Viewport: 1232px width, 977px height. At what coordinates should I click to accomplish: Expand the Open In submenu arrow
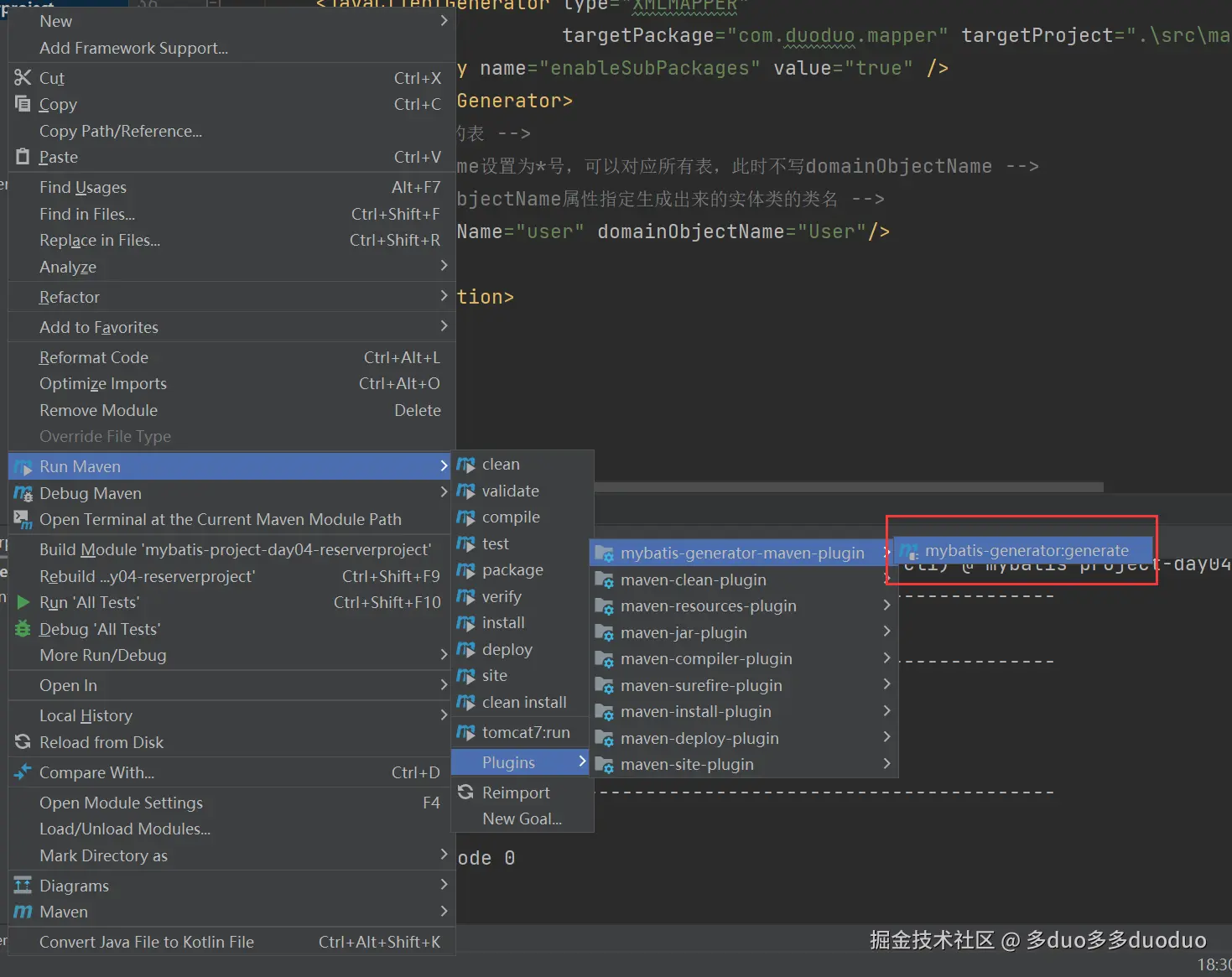(444, 685)
